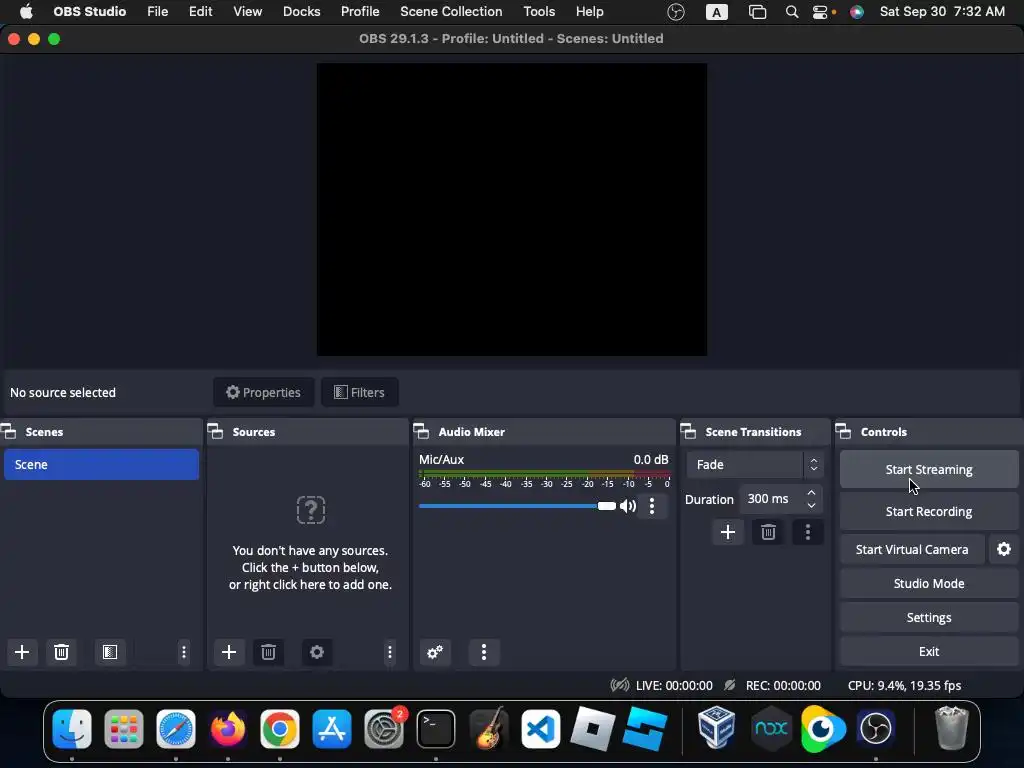The height and width of the screenshot is (768, 1024).
Task: Open Visual Studio Code from the Dock
Action: point(540,728)
